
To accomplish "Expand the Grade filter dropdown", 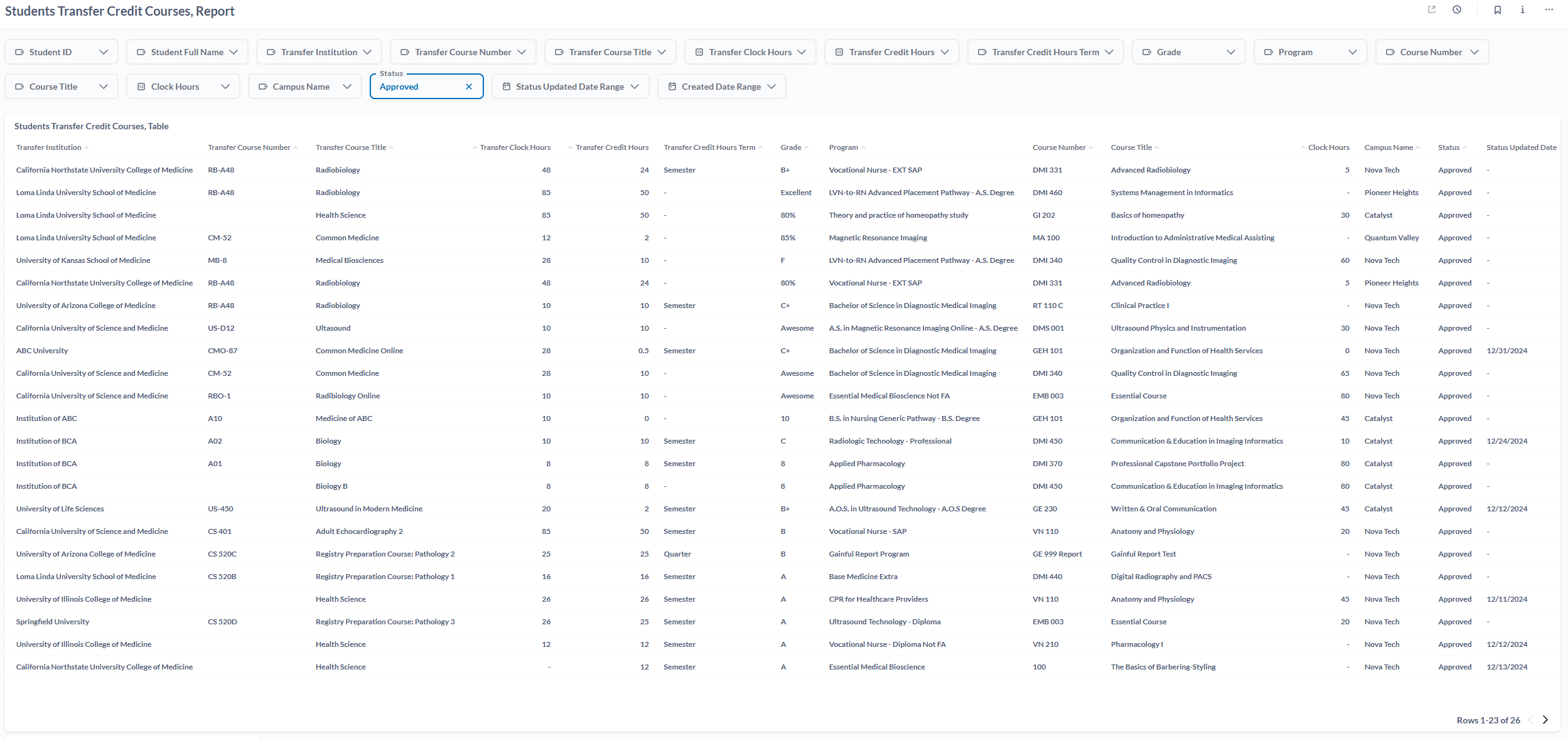I will coord(1230,52).
